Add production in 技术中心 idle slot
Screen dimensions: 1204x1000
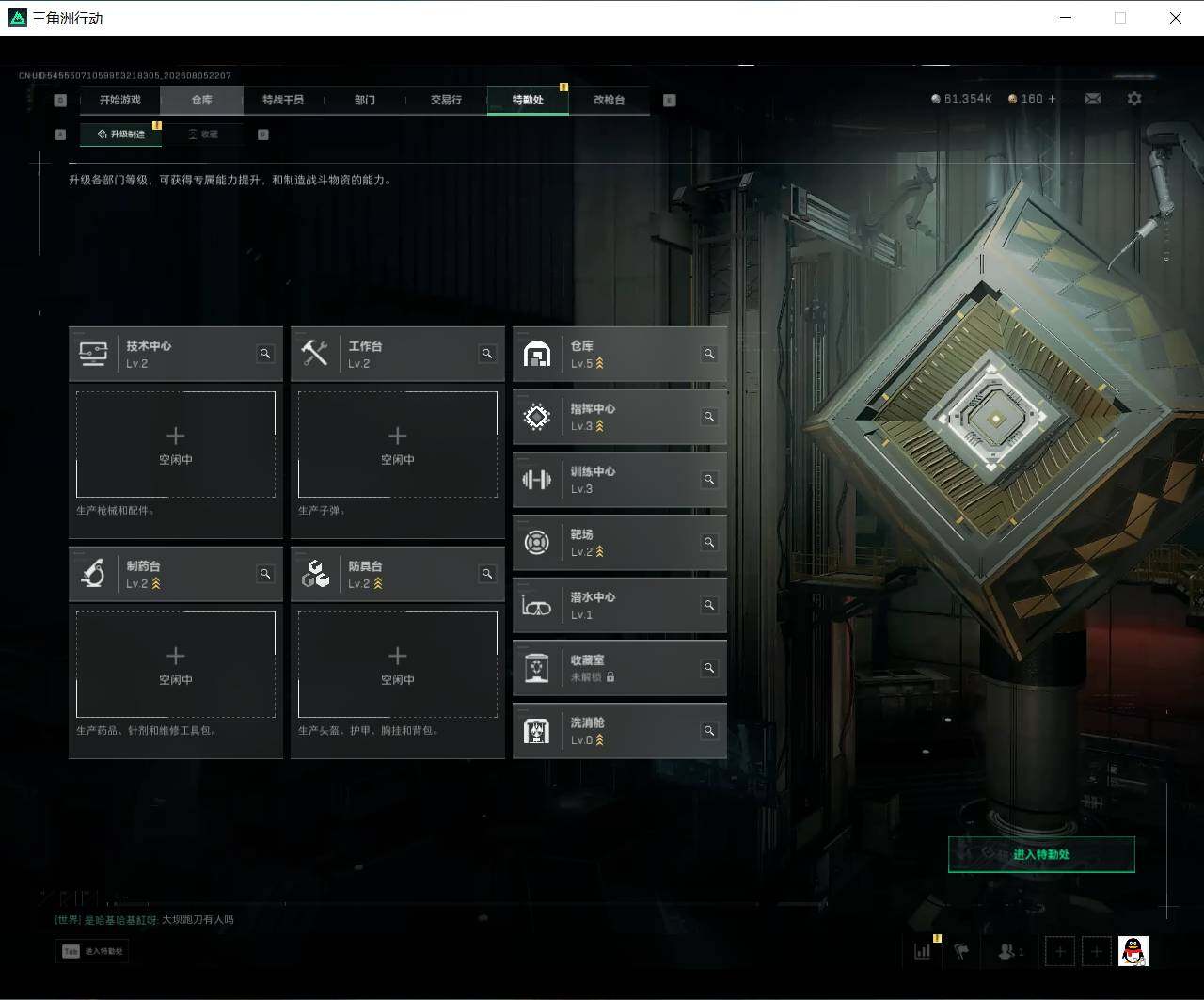tap(176, 444)
